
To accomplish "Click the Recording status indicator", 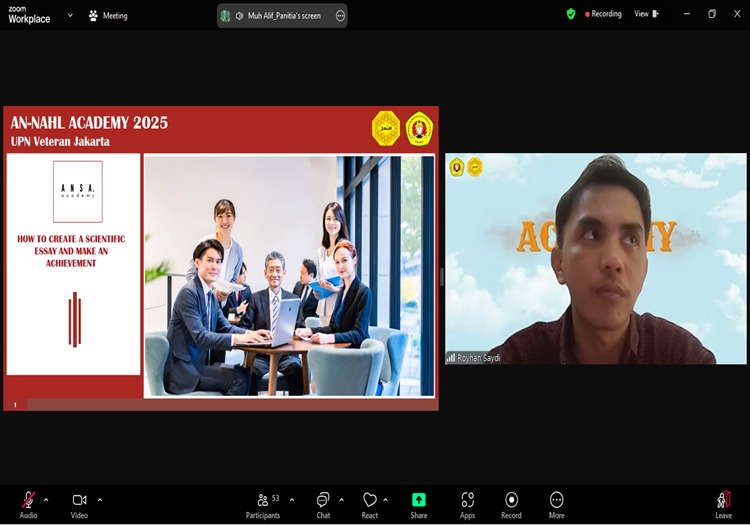I will tap(603, 14).
